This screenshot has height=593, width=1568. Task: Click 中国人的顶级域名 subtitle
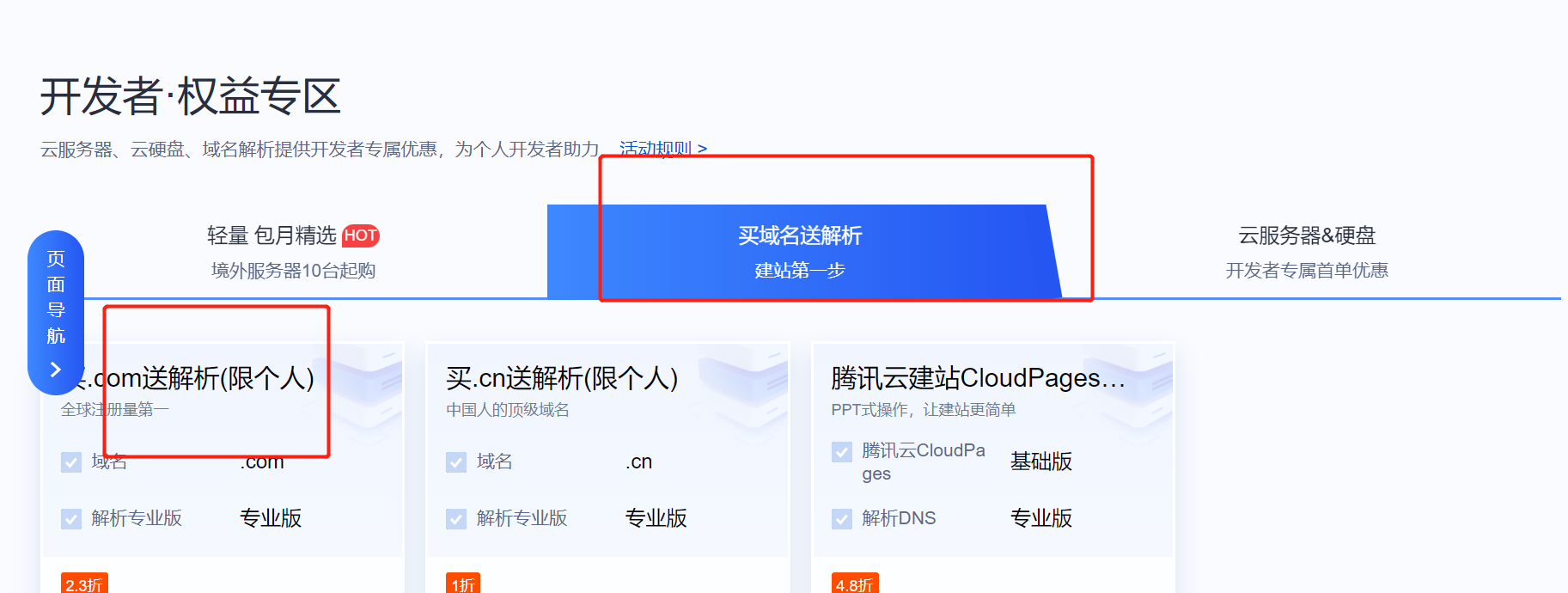[x=508, y=410]
